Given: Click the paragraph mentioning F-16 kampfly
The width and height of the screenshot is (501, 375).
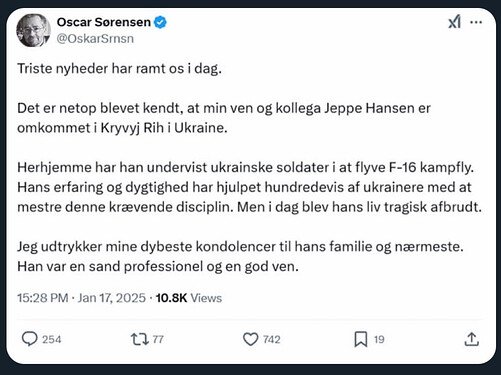Looking at the screenshot, I should pyautogui.click(x=250, y=187).
